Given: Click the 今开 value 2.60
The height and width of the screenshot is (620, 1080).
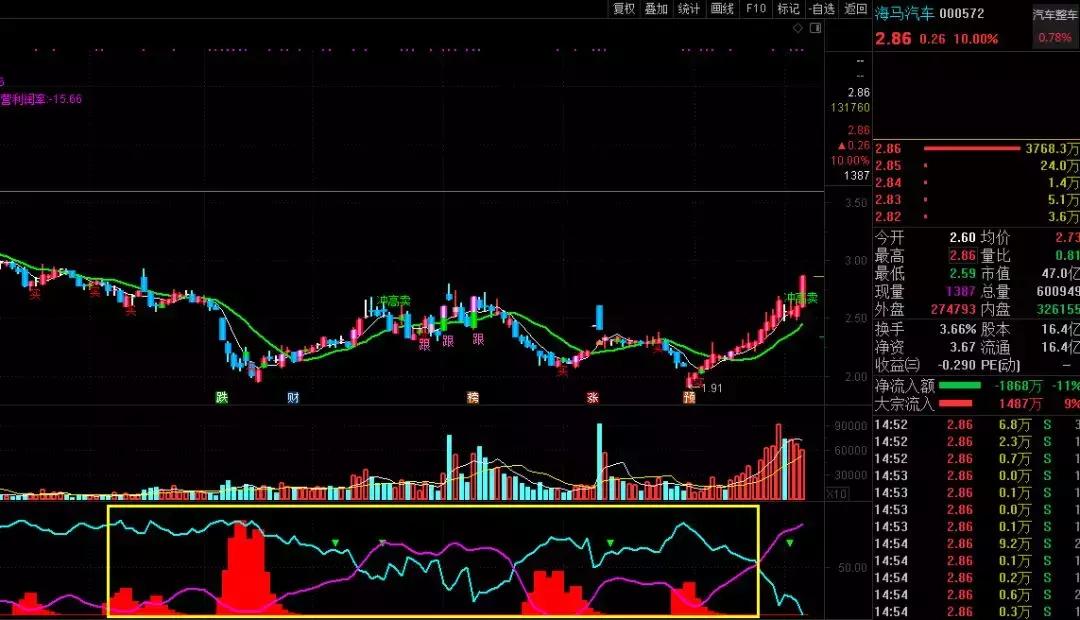Looking at the screenshot, I should pyautogui.click(x=962, y=238).
